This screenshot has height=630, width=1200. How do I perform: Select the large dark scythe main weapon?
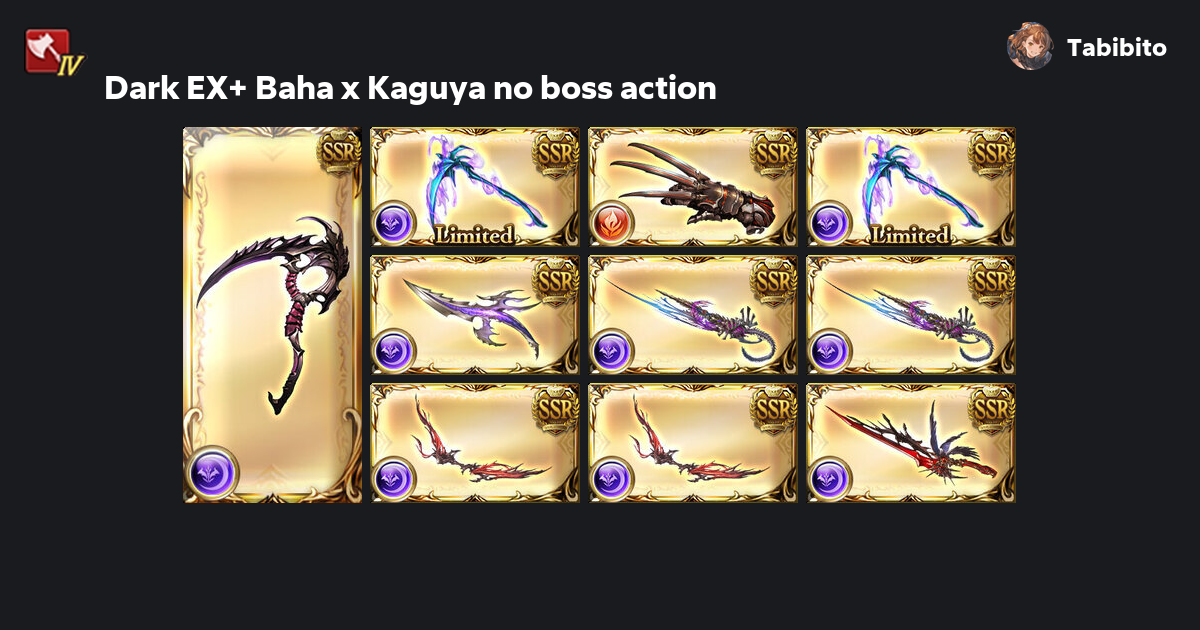point(272,315)
